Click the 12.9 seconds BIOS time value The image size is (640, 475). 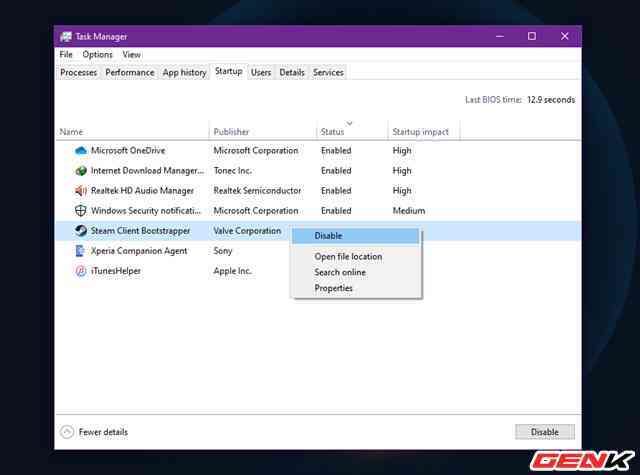[x=551, y=100]
